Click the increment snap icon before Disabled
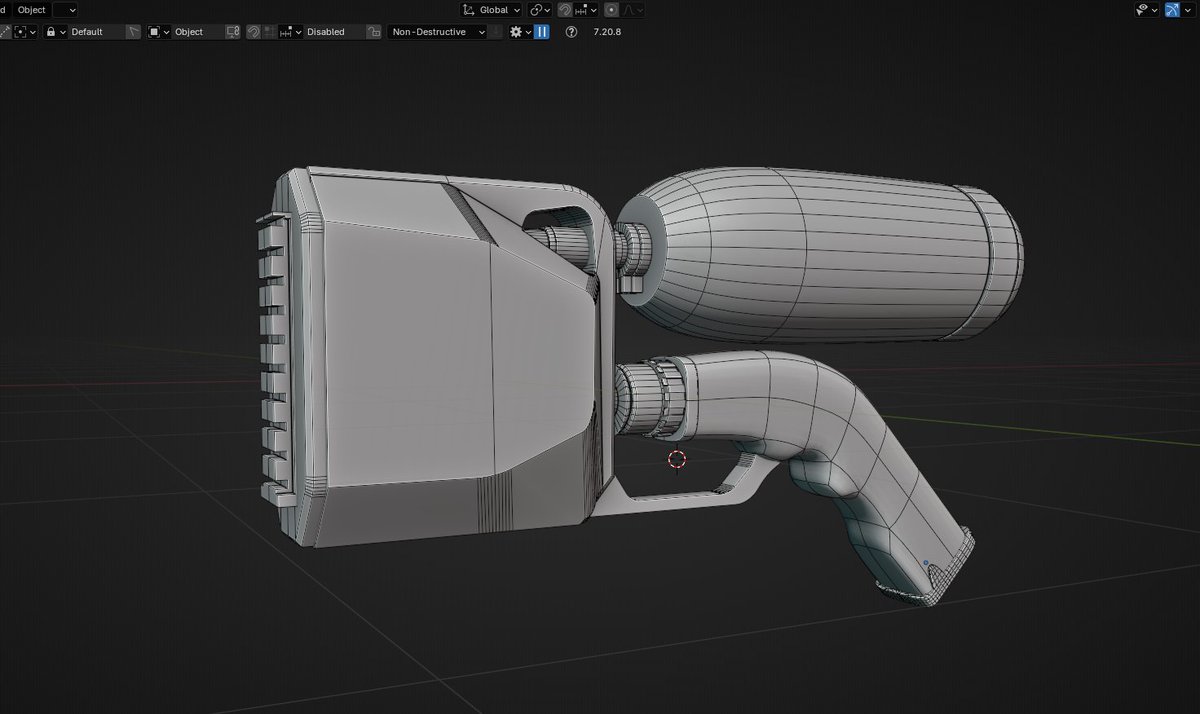The image size is (1200, 714). pyautogui.click(x=291, y=32)
